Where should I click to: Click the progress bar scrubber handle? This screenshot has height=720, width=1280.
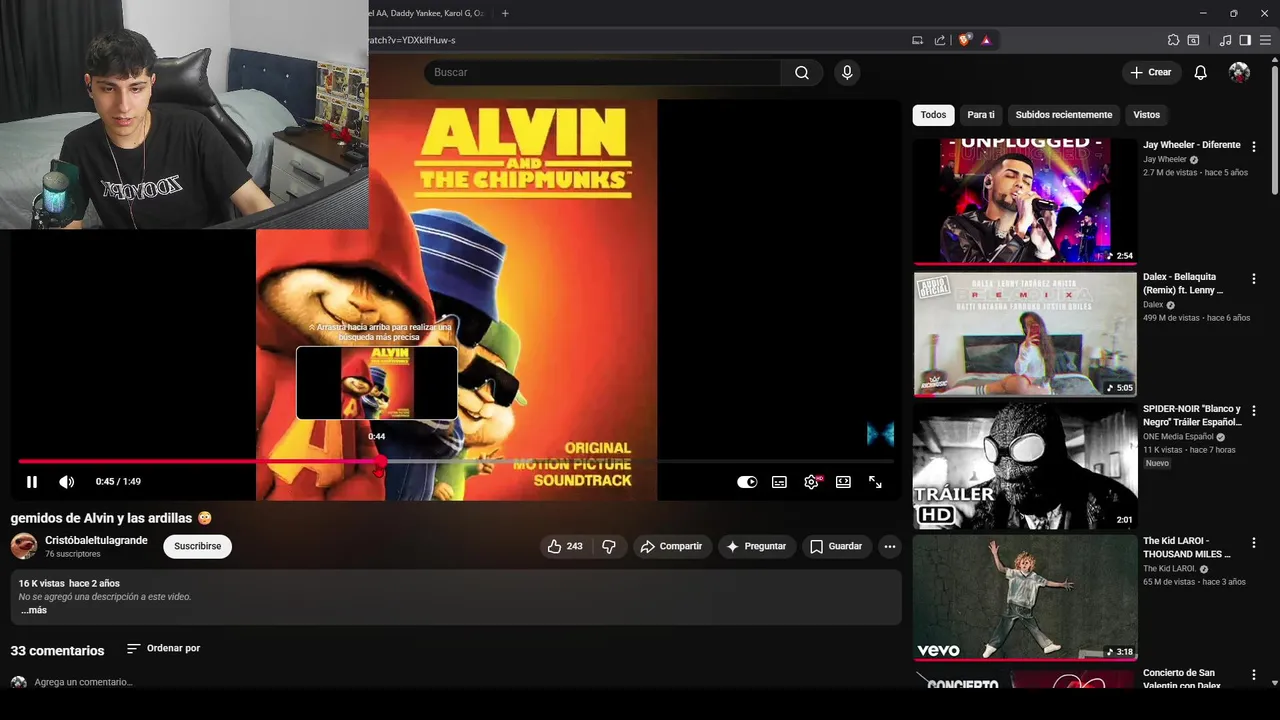[380, 461]
